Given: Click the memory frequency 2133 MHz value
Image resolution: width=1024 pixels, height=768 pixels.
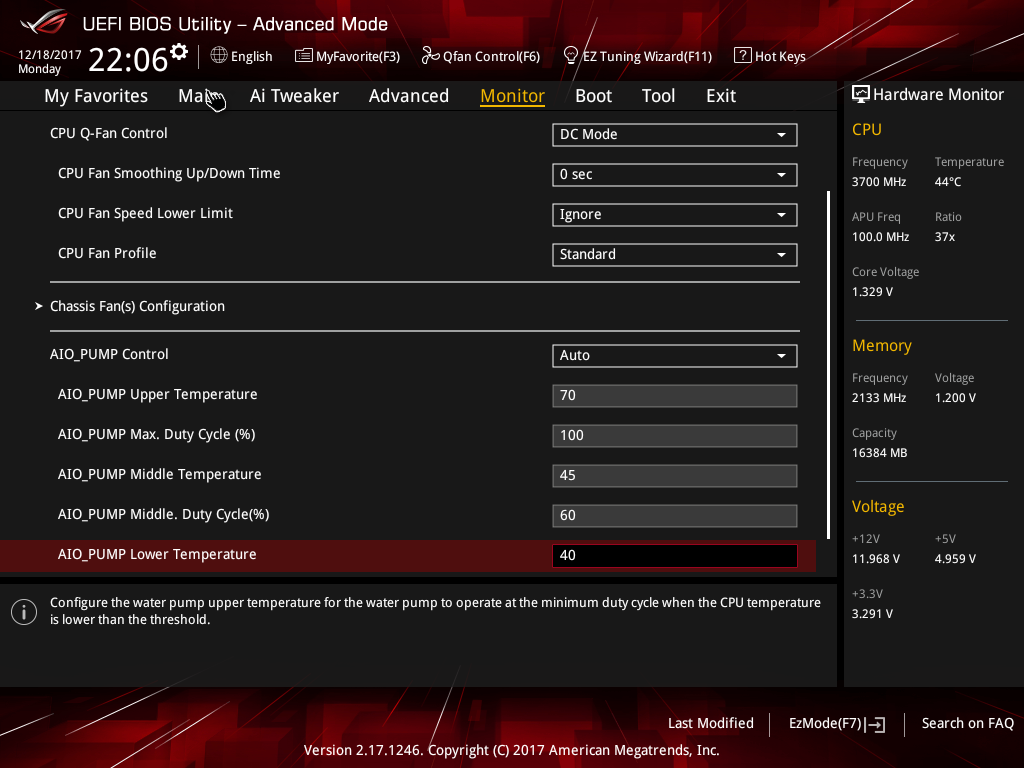Looking at the screenshot, I should [x=878, y=398].
